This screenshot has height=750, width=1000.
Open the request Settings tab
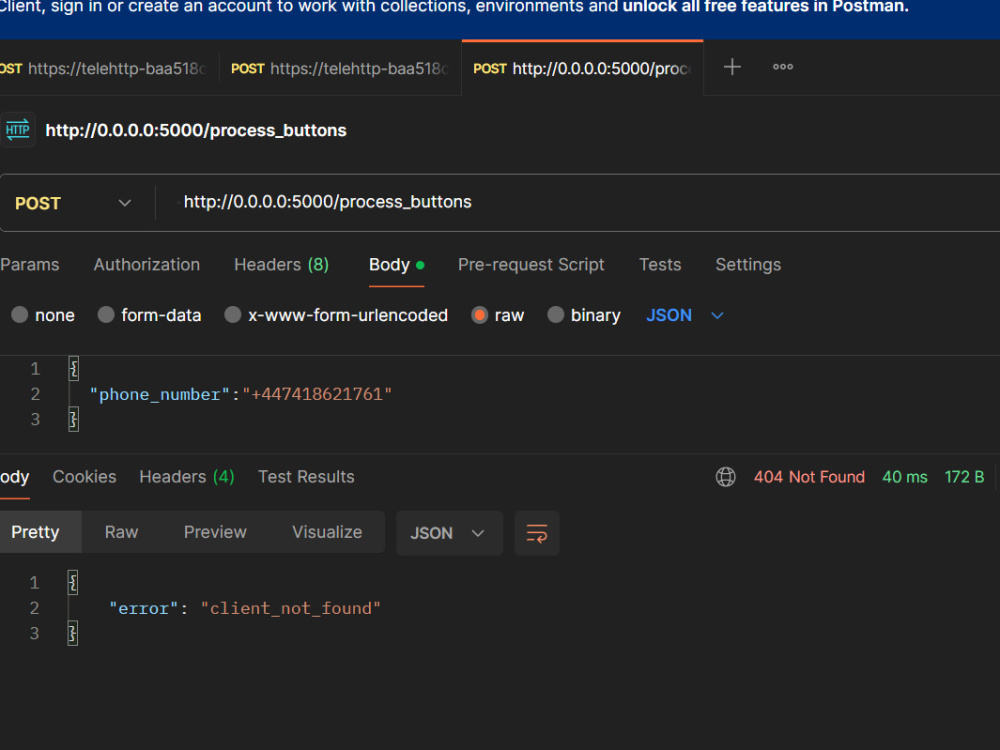[x=748, y=265]
